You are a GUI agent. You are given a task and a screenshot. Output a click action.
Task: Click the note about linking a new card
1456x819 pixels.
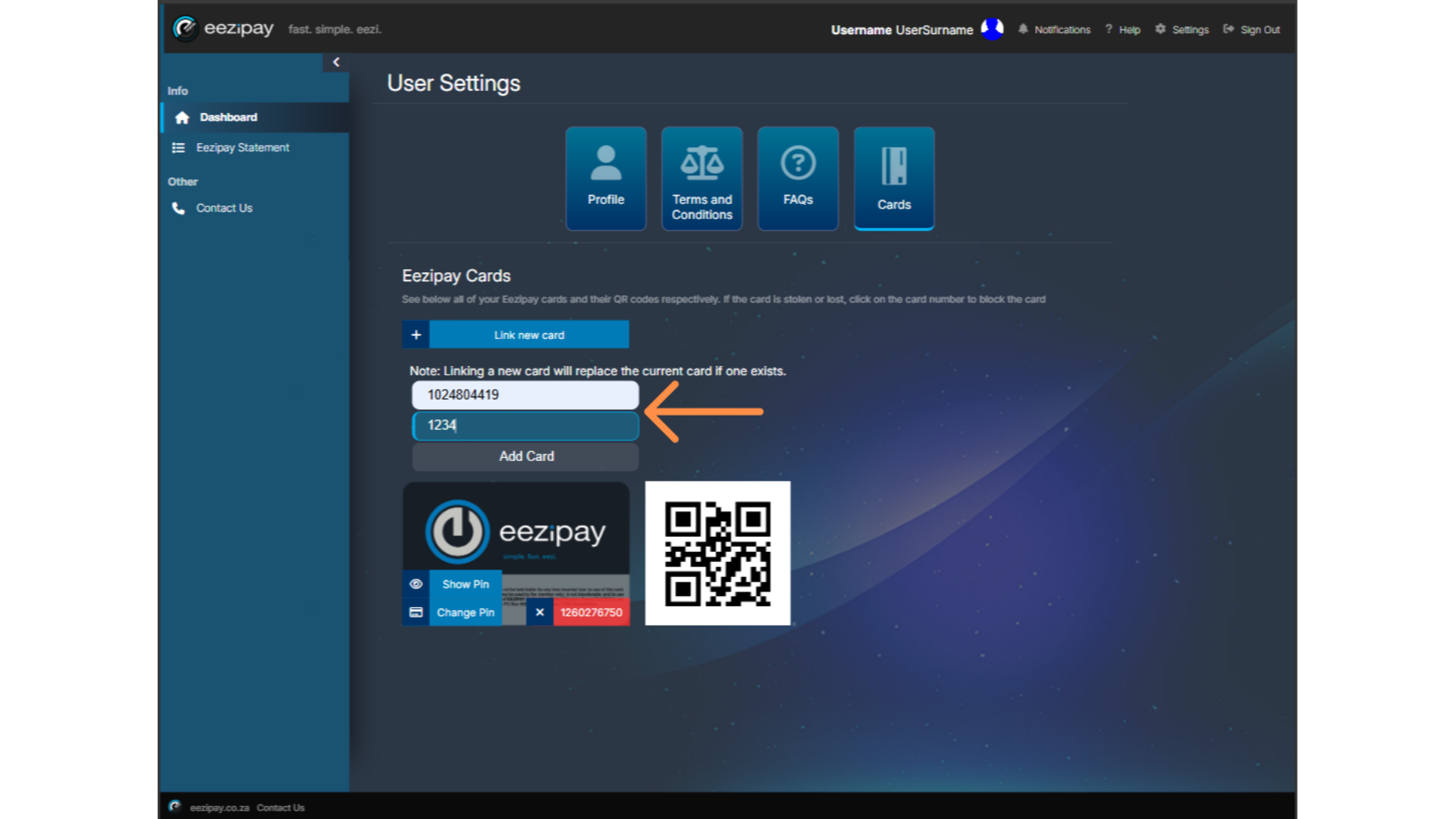coord(598,371)
